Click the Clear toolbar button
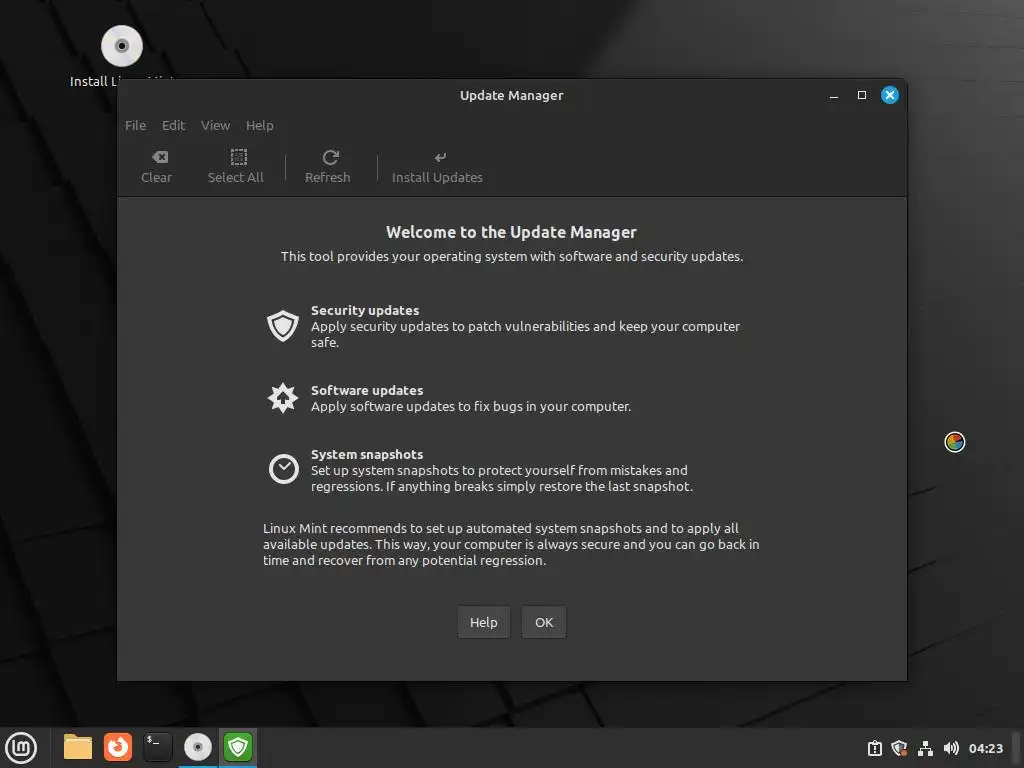Viewport: 1024px width, 768px height. coord(156,167)
